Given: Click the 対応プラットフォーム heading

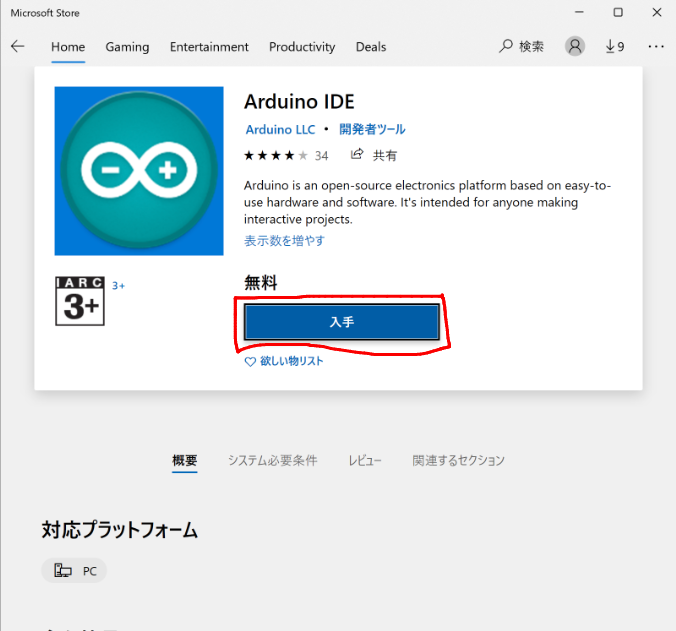Looking at the screenshot, I should [119, 529].
